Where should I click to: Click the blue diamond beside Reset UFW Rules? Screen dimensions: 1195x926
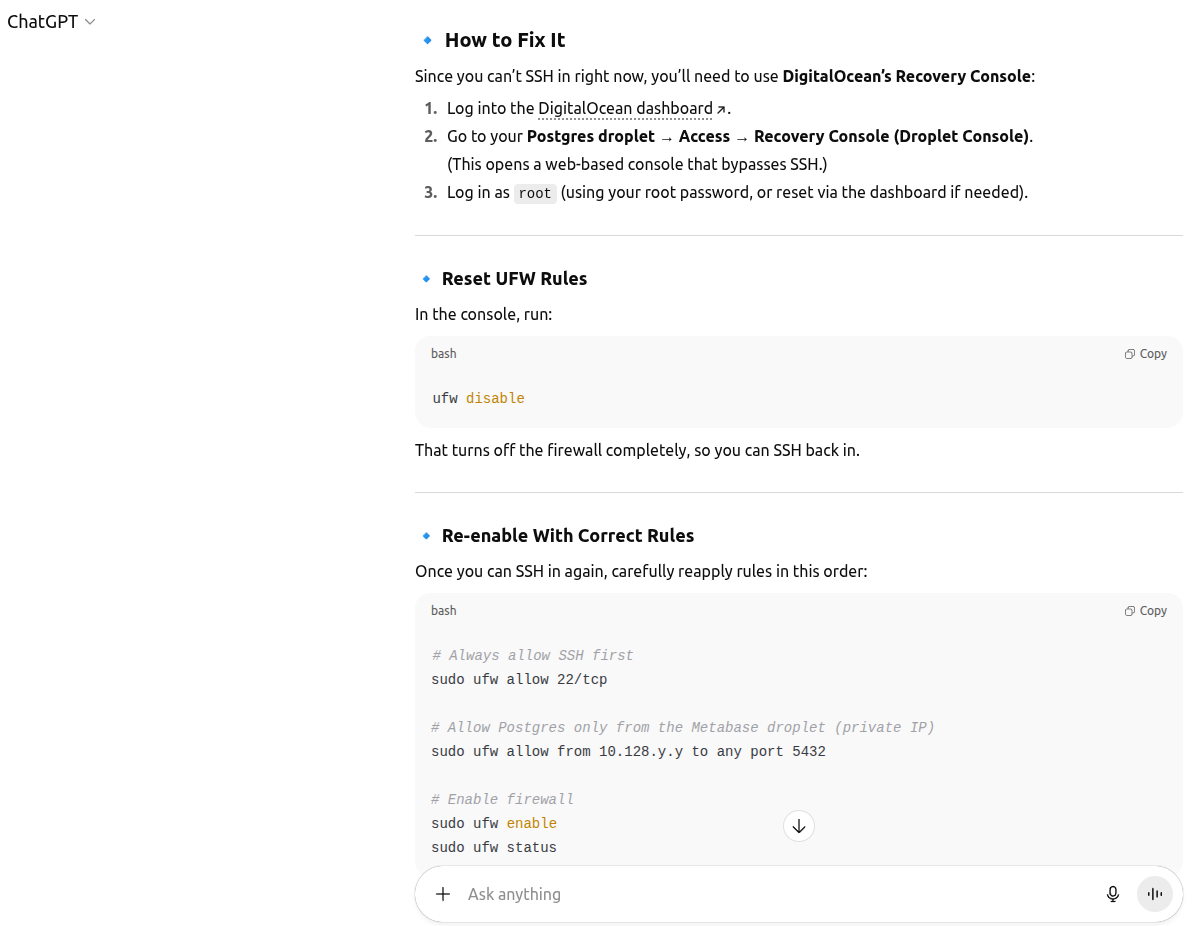click(x=426, y=279)
